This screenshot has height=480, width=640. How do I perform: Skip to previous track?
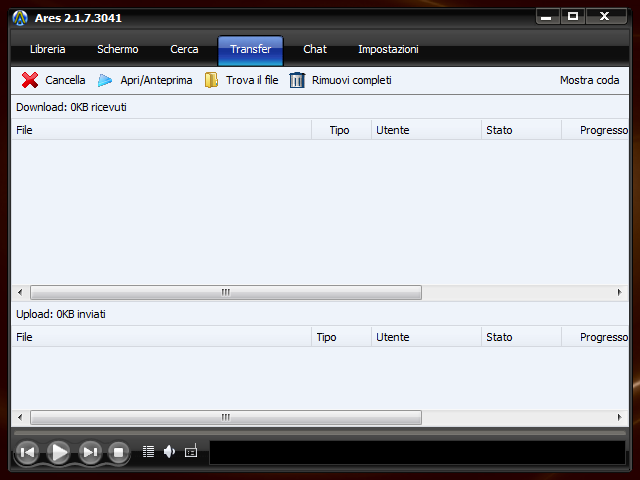(28, 453)
